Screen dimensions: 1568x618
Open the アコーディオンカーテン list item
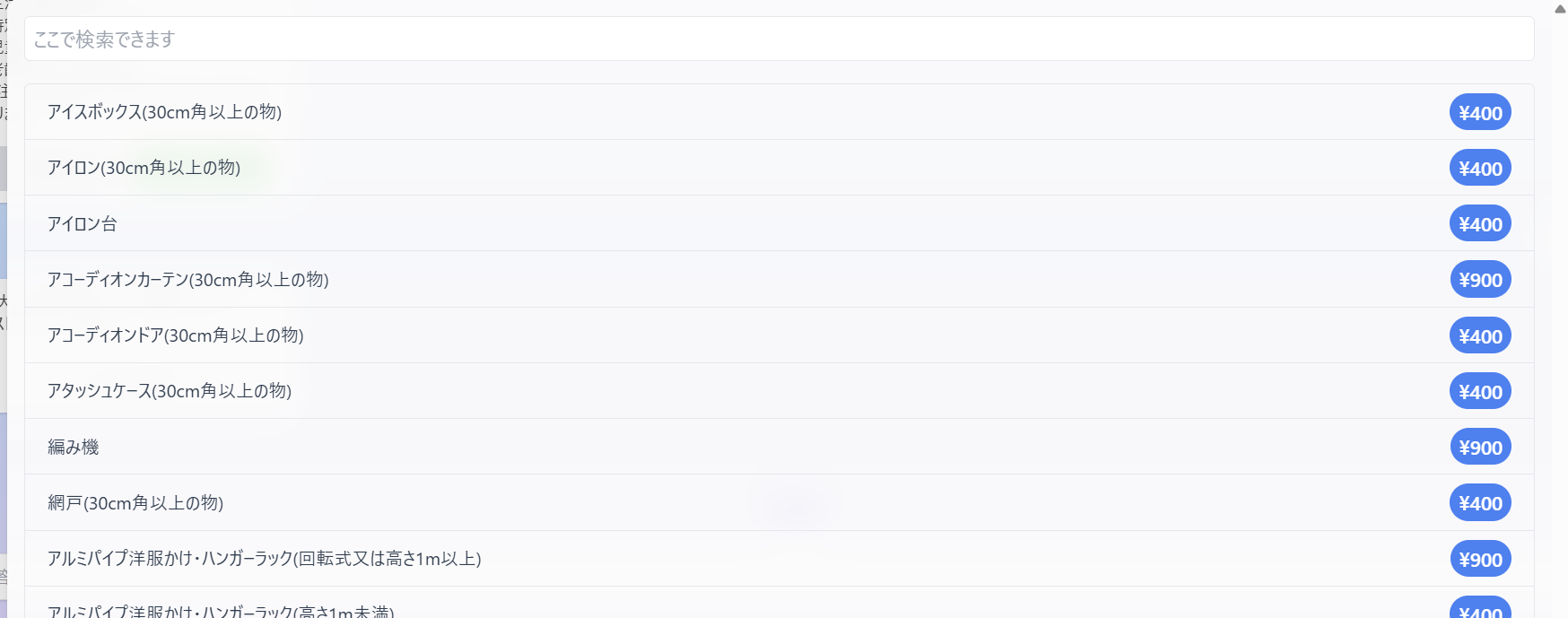coord(188,280)
